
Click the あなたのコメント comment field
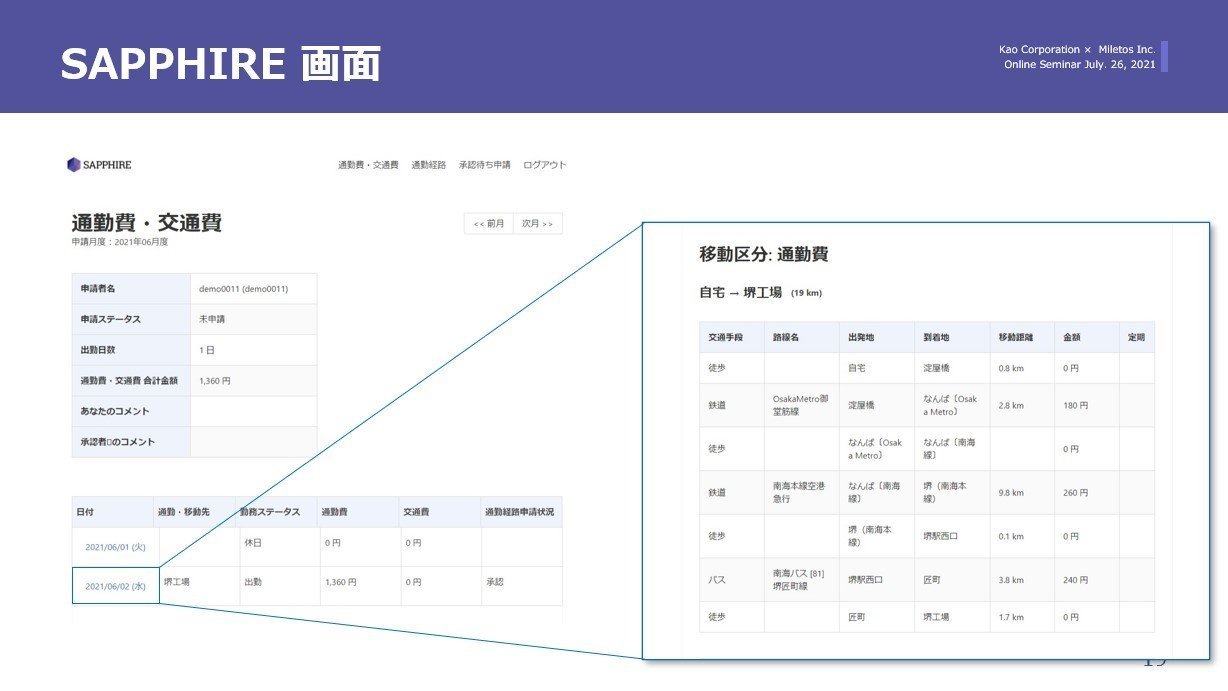tap(254, 411)
